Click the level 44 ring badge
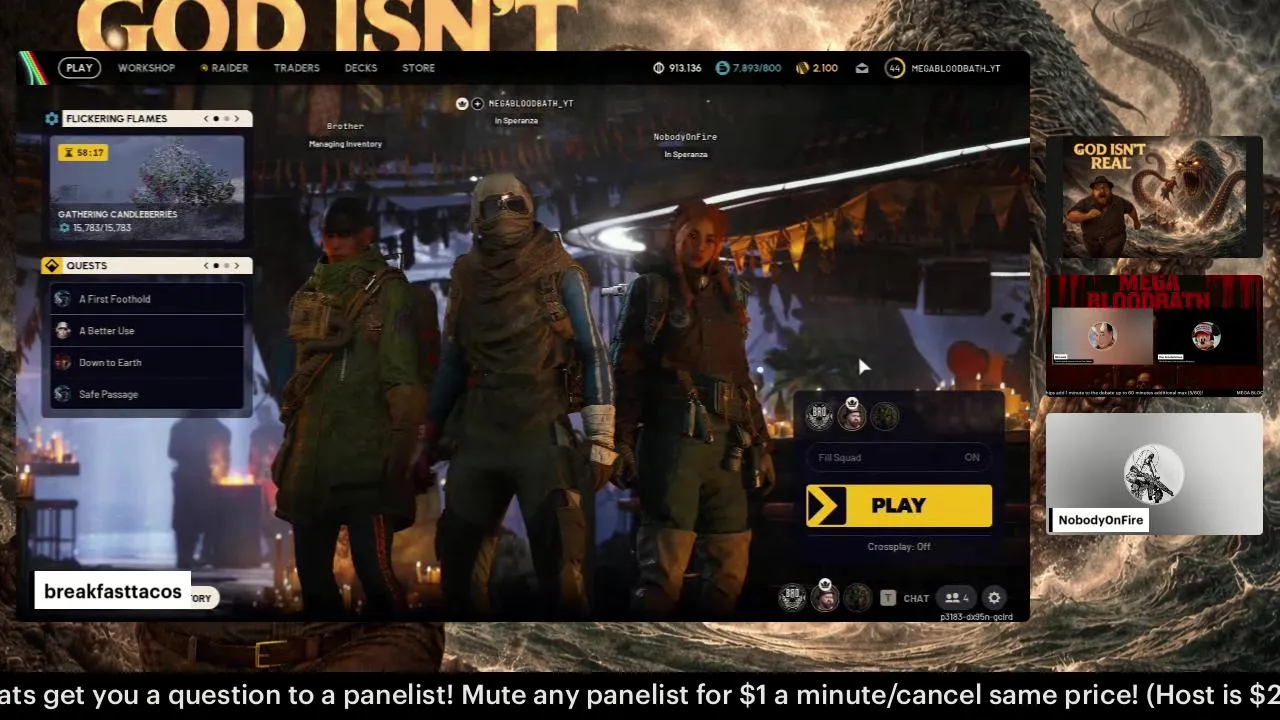1280x720 pixels. click(894, 68)
